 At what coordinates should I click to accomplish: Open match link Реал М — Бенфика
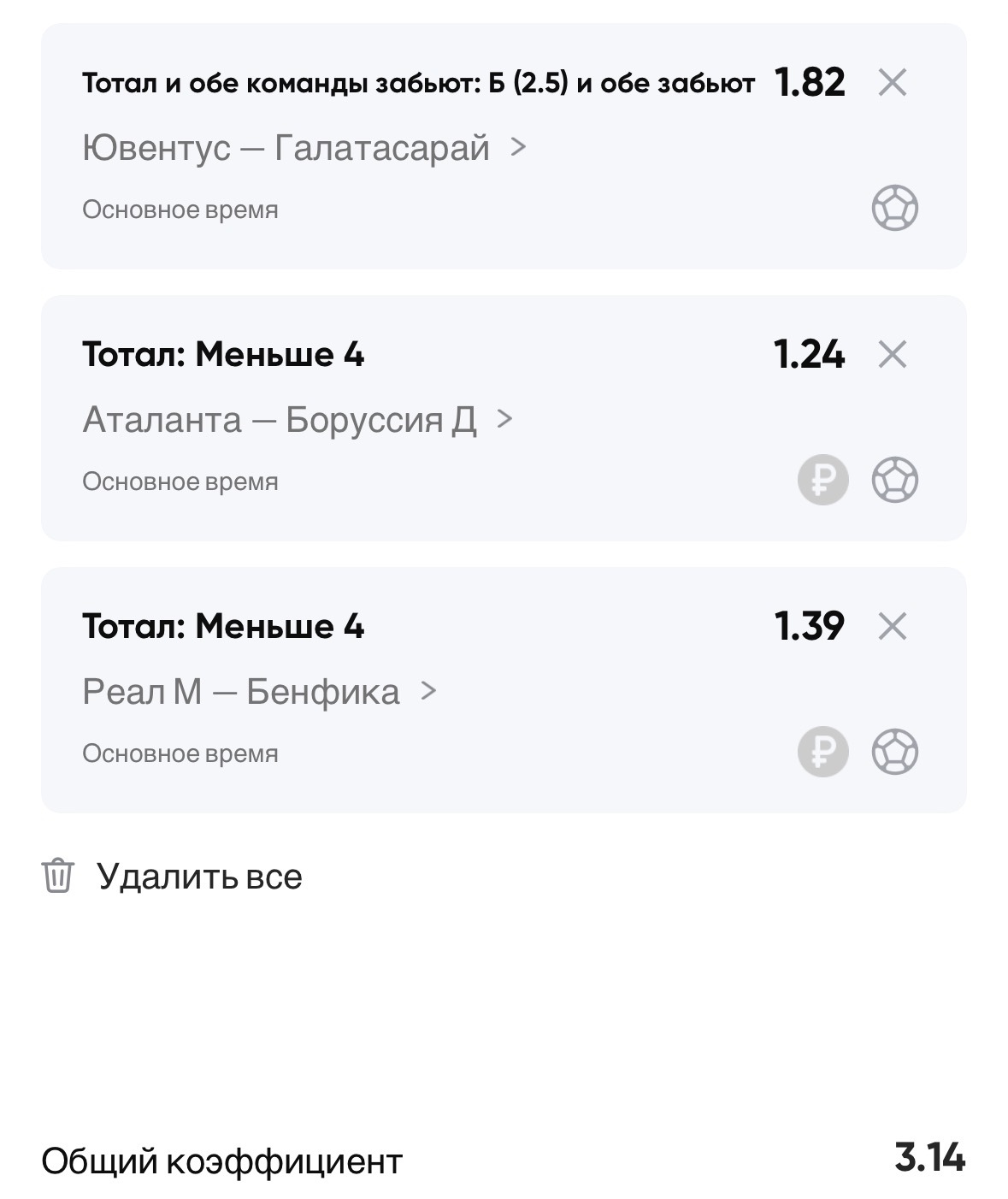pyautogui.click(x=240, y=691)
